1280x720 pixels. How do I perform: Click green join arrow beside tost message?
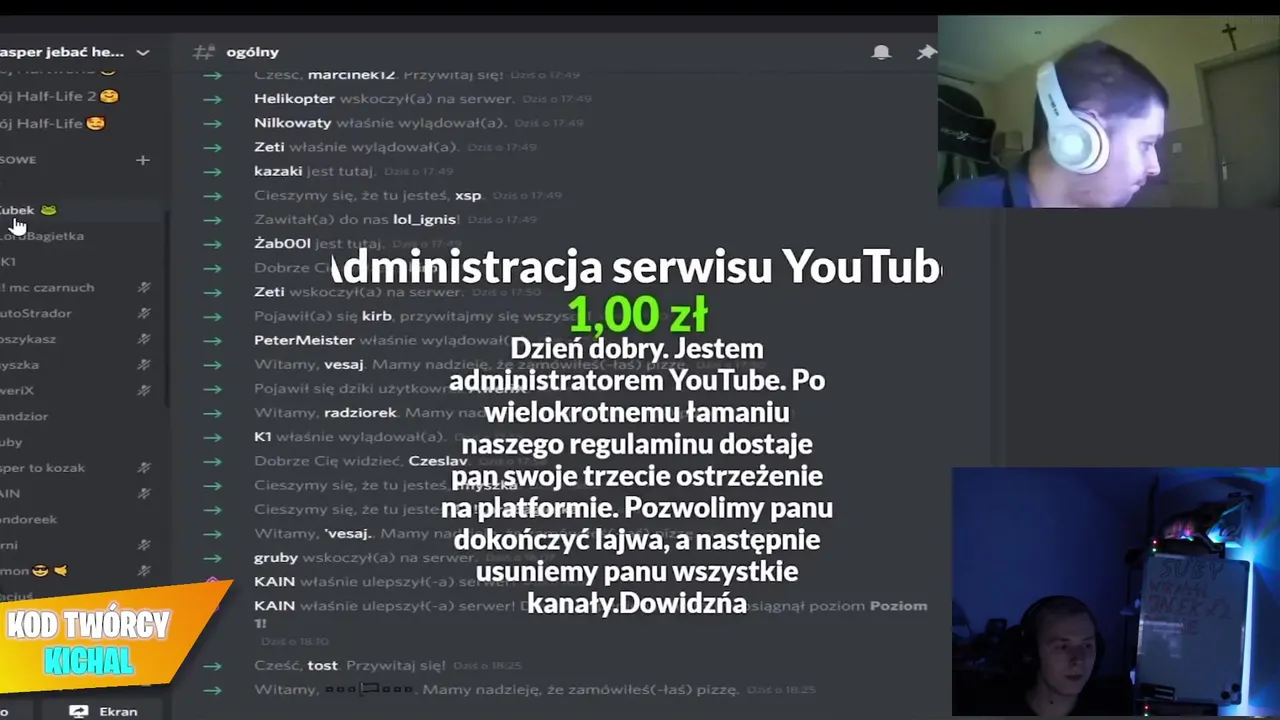(211, 665)
